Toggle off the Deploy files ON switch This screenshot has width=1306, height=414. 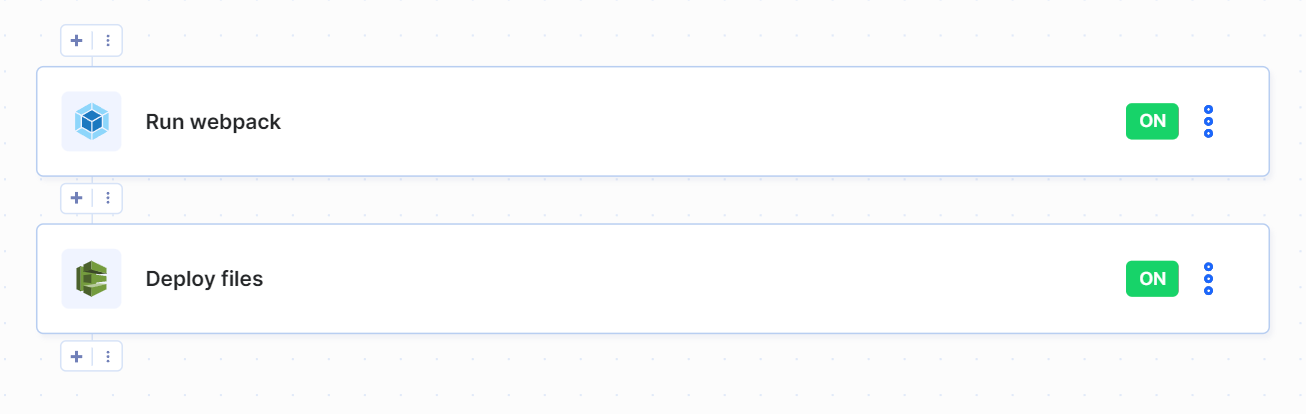(1152, 279)
